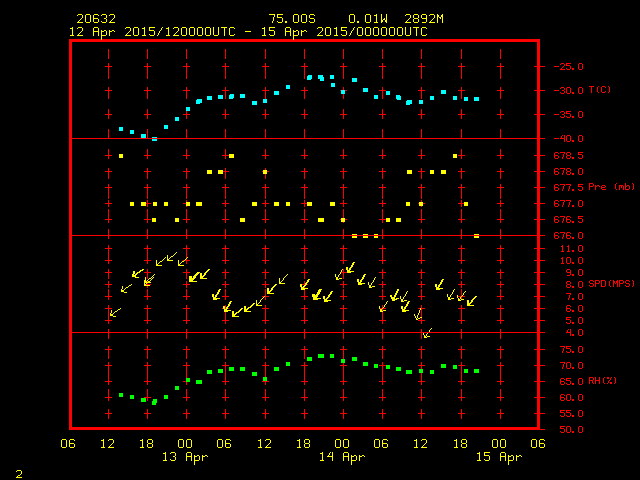This screenshot has width=640, height=480.
Task: Select the 9.0 wind speed tick
Action: 575,273
